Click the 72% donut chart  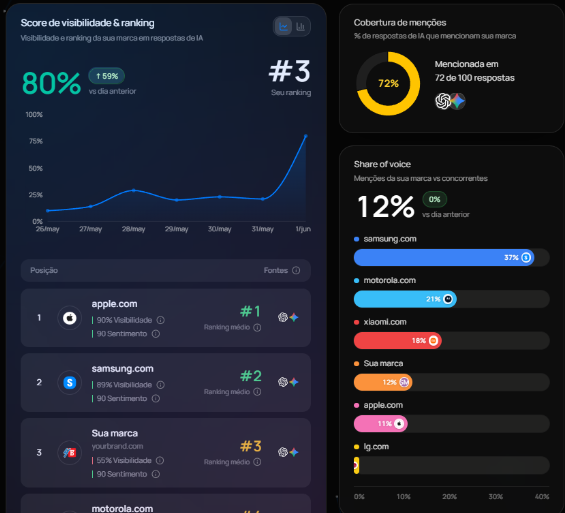(388, 84)
